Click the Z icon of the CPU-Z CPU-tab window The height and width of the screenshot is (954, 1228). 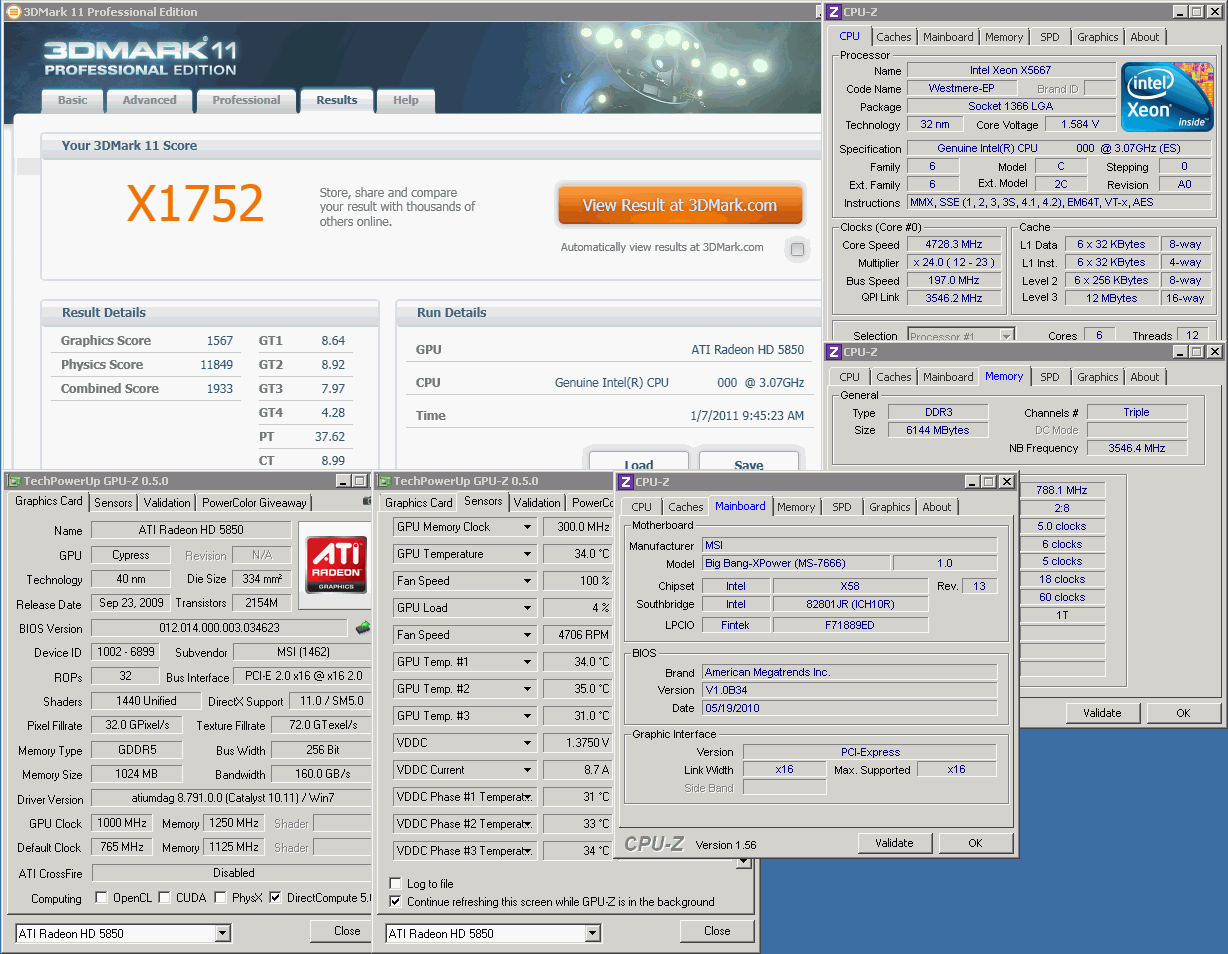click(834, 12)
